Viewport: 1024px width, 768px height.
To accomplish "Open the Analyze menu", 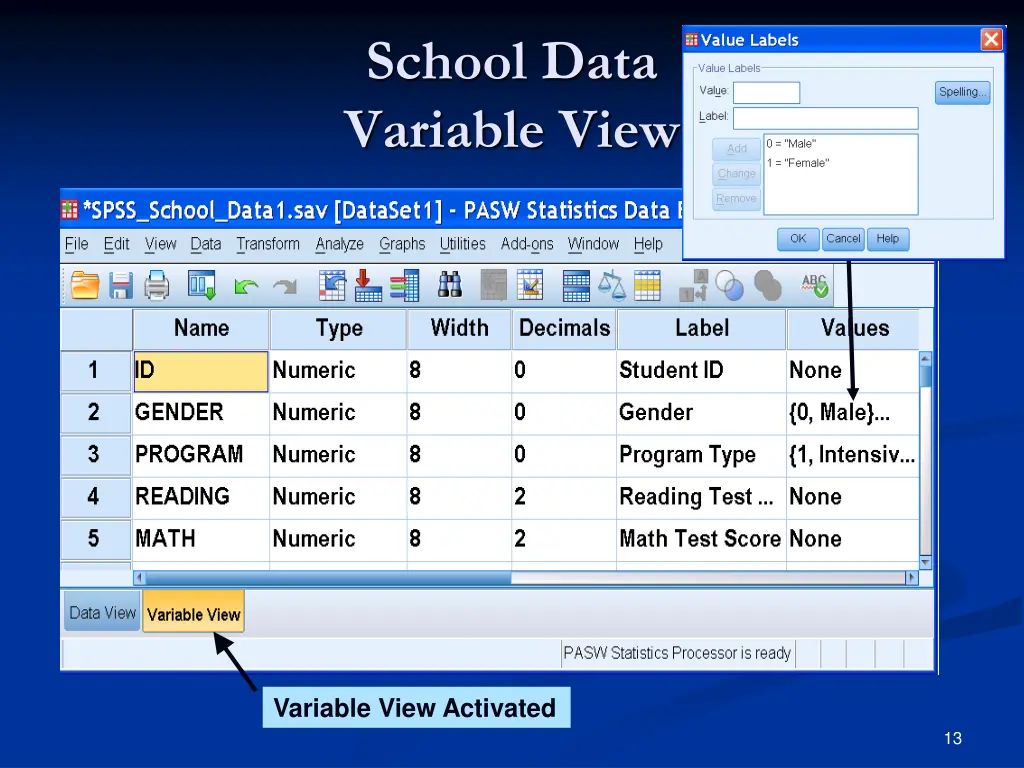I will click(340, 244).
